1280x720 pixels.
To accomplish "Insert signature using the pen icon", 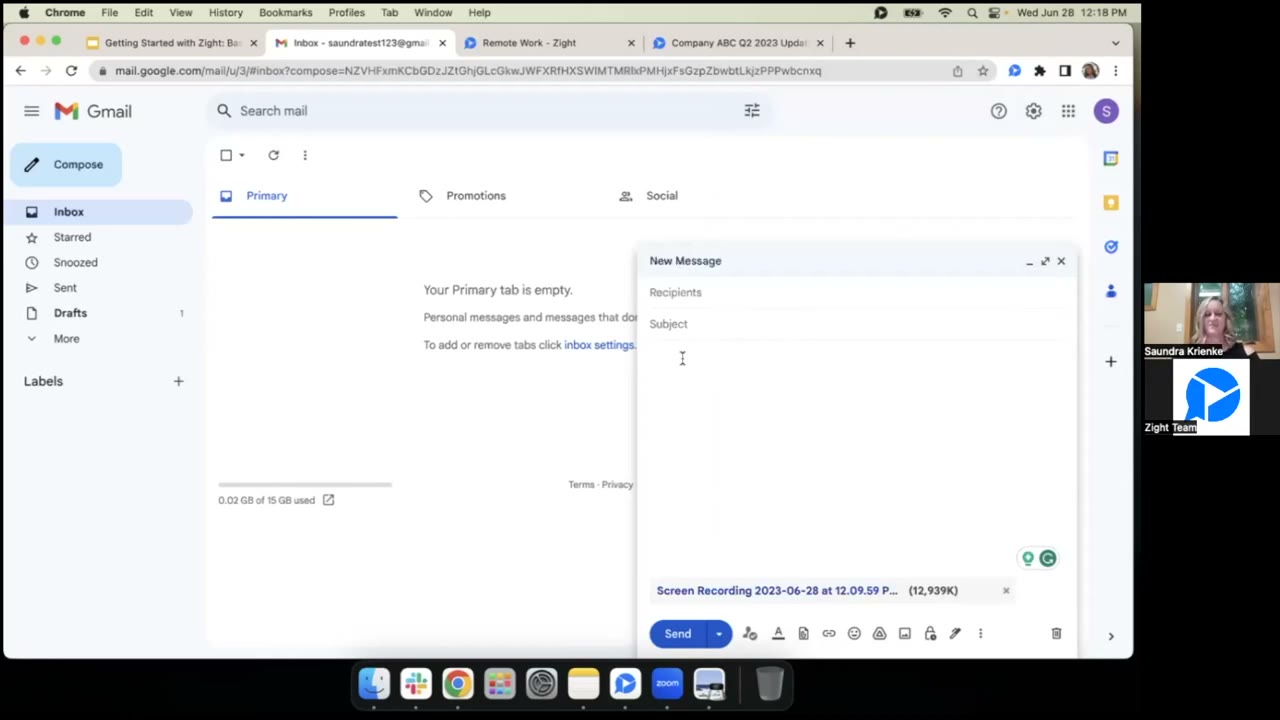I will 955,634.
